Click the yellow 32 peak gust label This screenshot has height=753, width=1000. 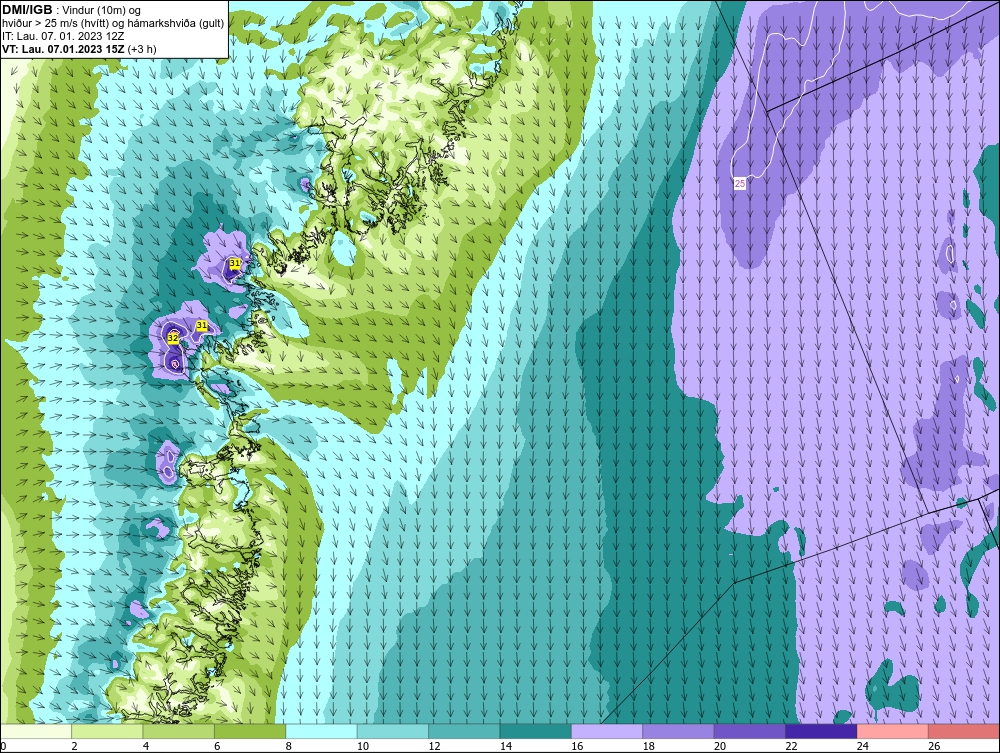[173, 338]
